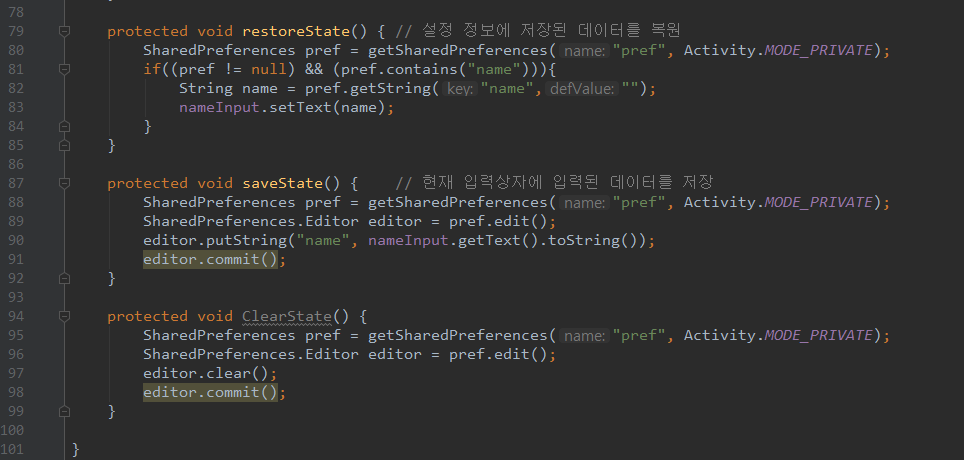Click the closing brace on line 101
This screenshot has height=460, width=964.
(76, 449)
